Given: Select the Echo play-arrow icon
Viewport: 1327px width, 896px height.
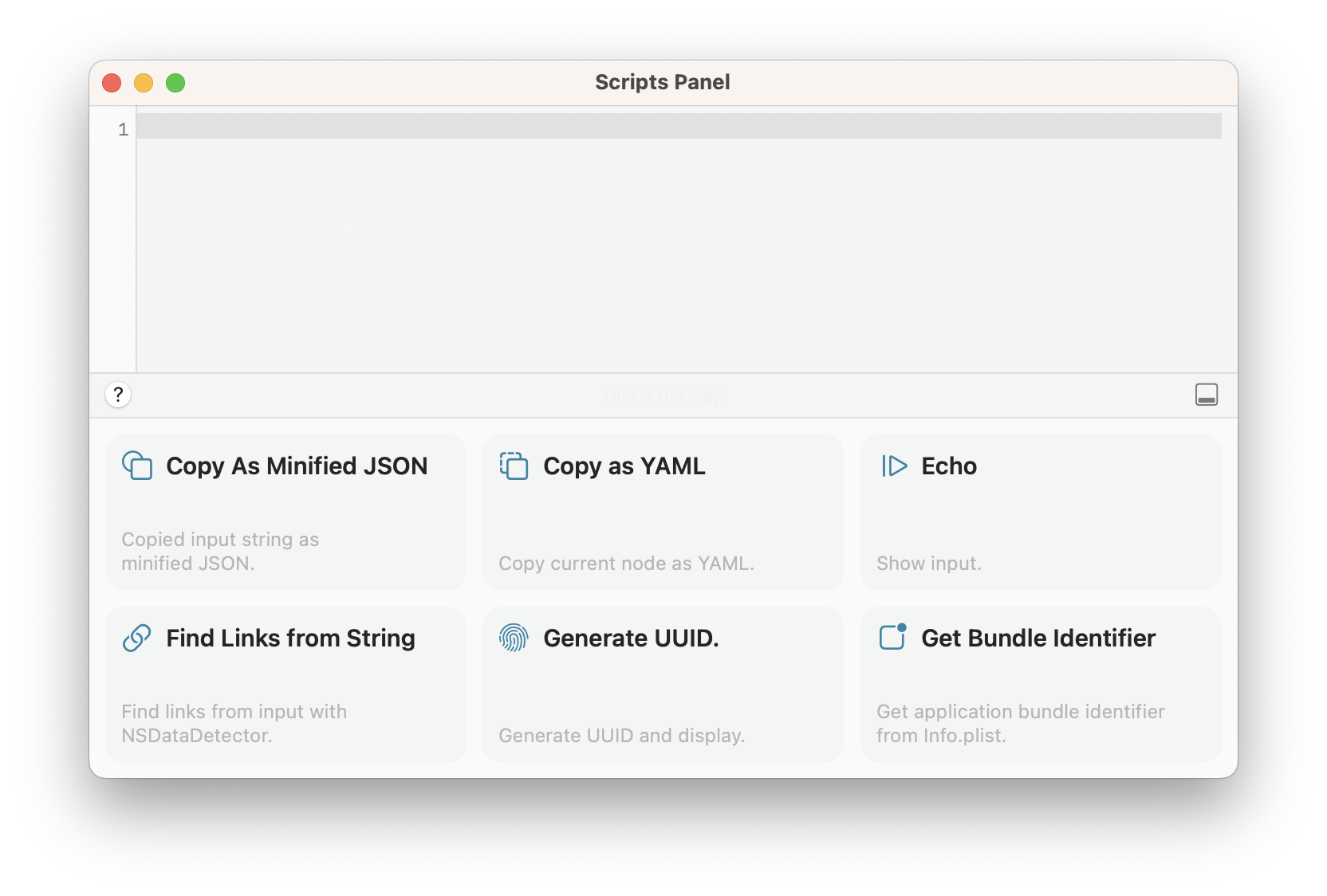Looking at the screenshot, I should (893, 466).
